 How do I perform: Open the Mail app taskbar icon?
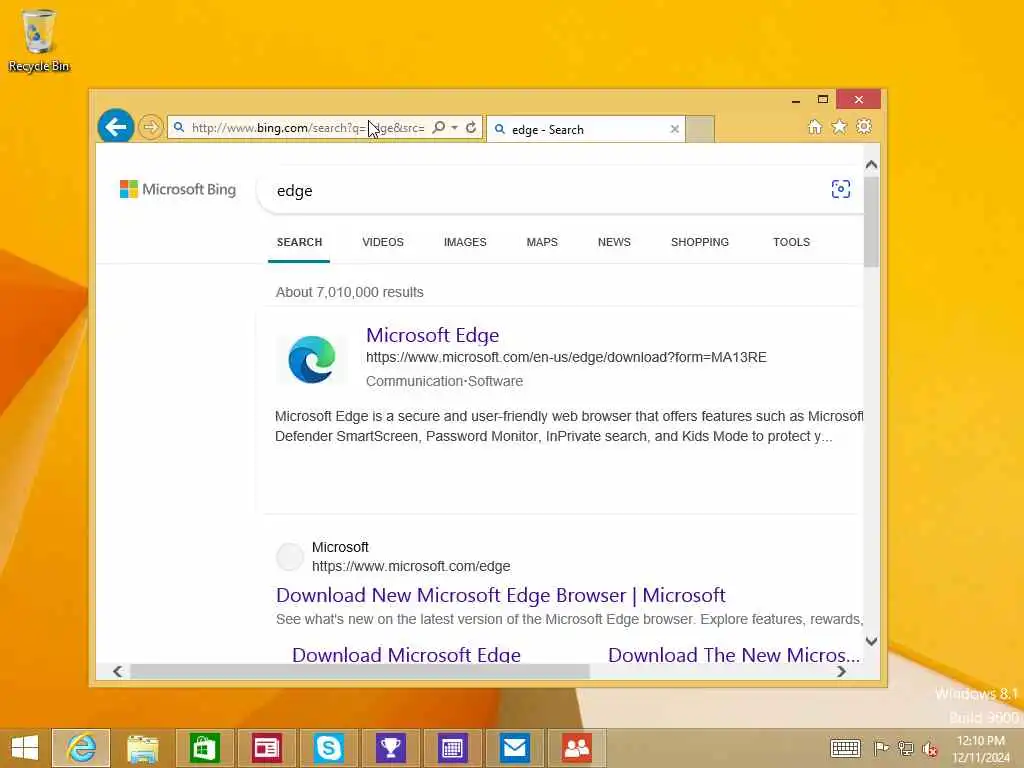click(x=515, y=748)
